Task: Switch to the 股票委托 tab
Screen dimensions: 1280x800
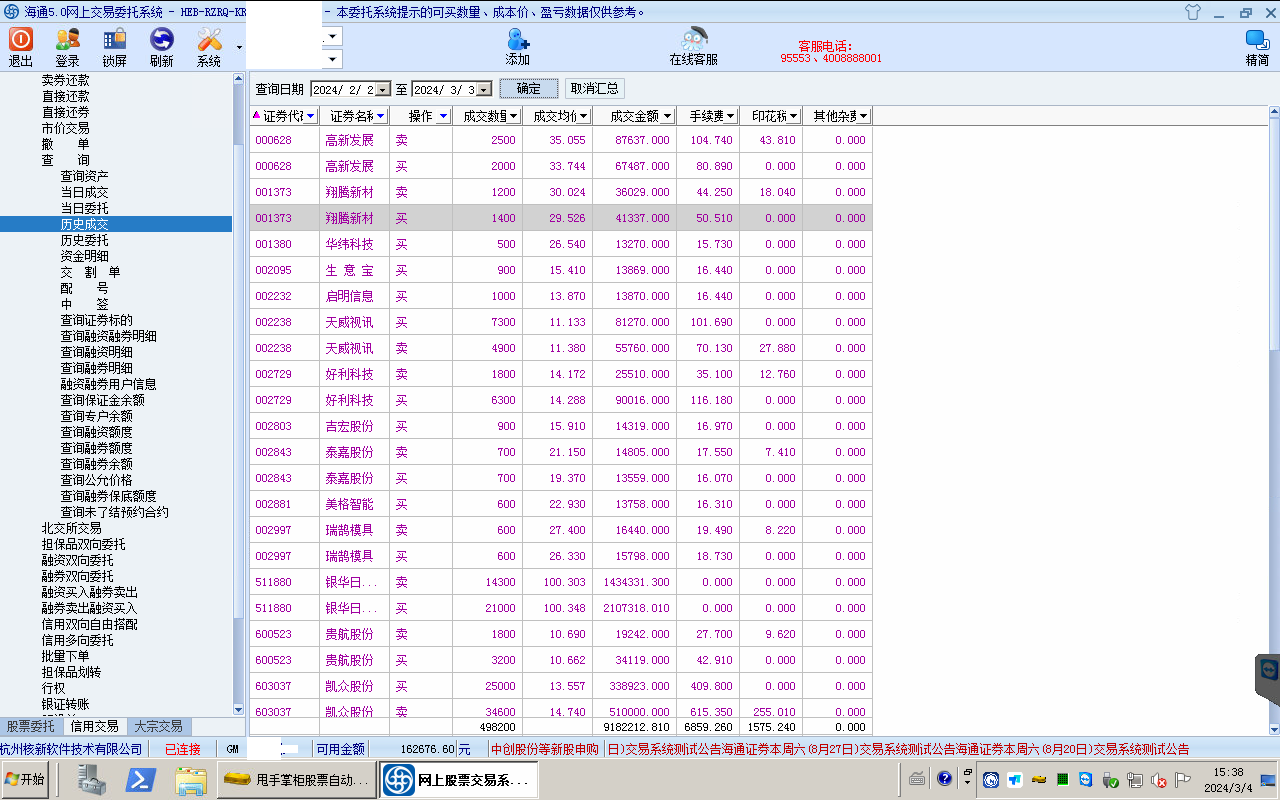Action: click(31, 727)
